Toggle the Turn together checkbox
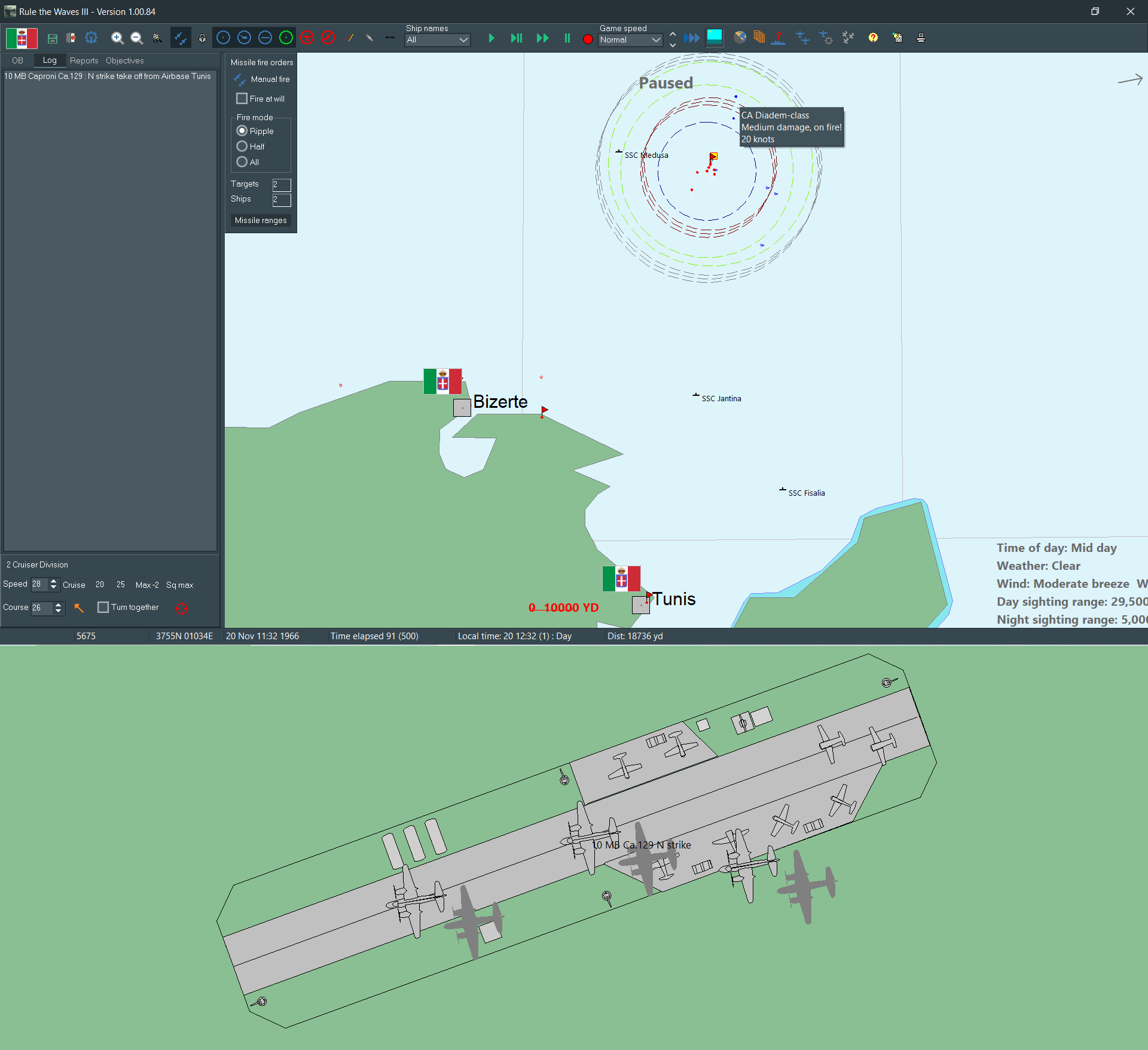This screenshot has width=1148, height=1050. (103, 608)
